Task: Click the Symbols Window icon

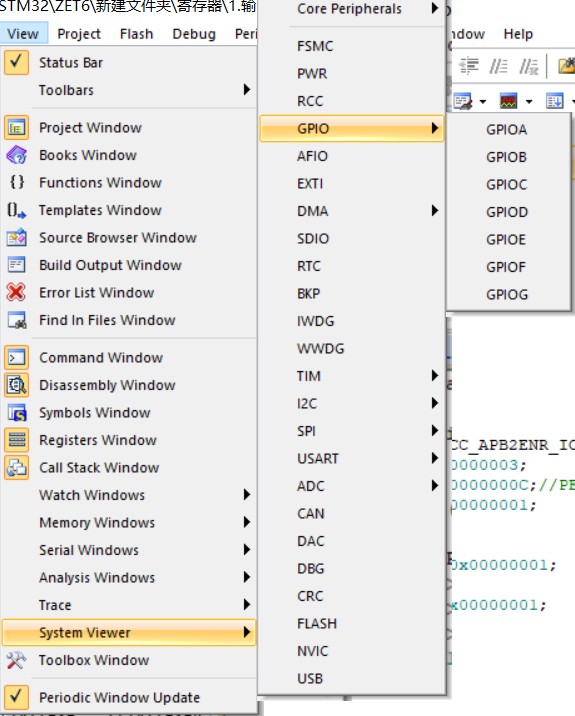Action: [16, 412]
